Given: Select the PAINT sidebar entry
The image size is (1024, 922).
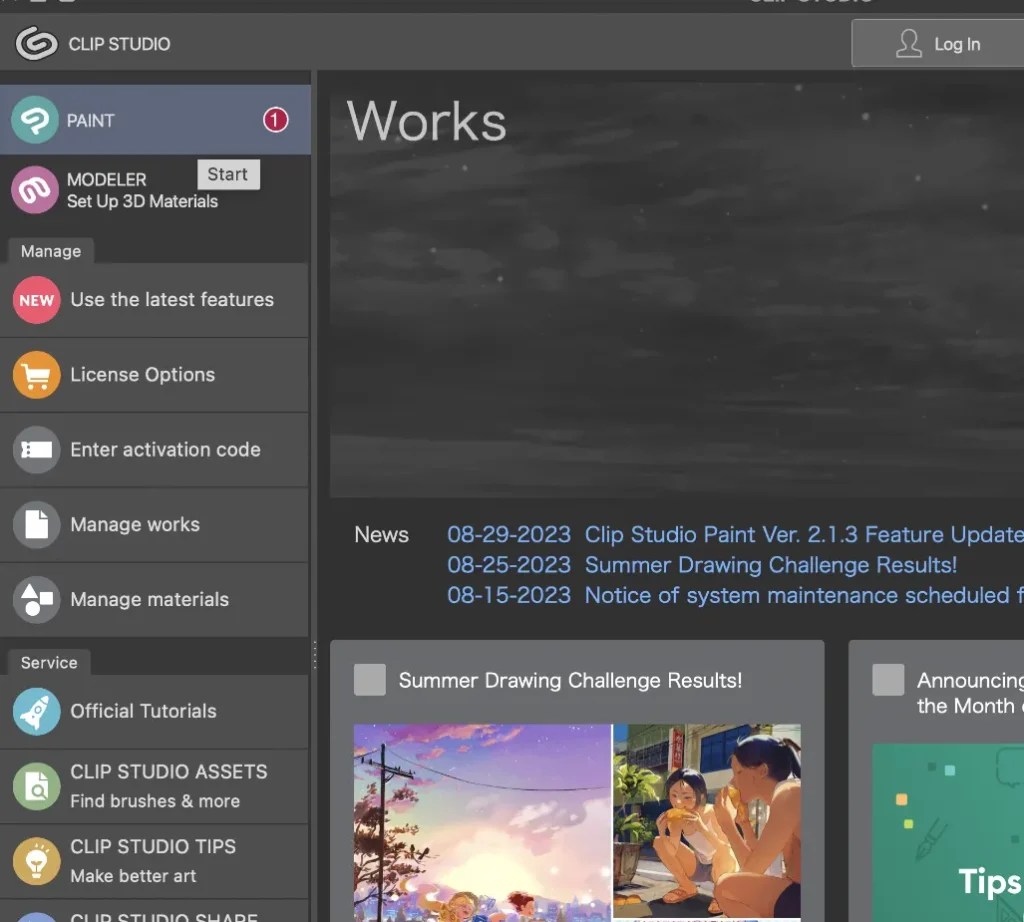Looking at the screenshot, I should coord(155,120).
